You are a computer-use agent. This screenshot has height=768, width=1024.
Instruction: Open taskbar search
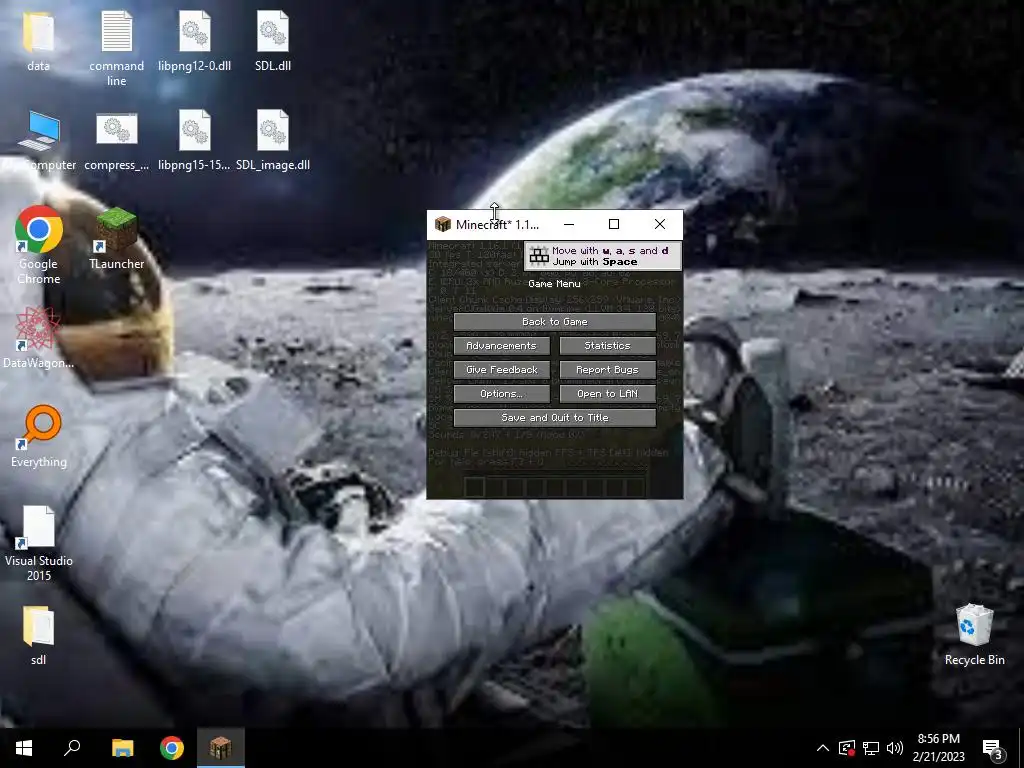pyautogui.click(x=72, y=748)
